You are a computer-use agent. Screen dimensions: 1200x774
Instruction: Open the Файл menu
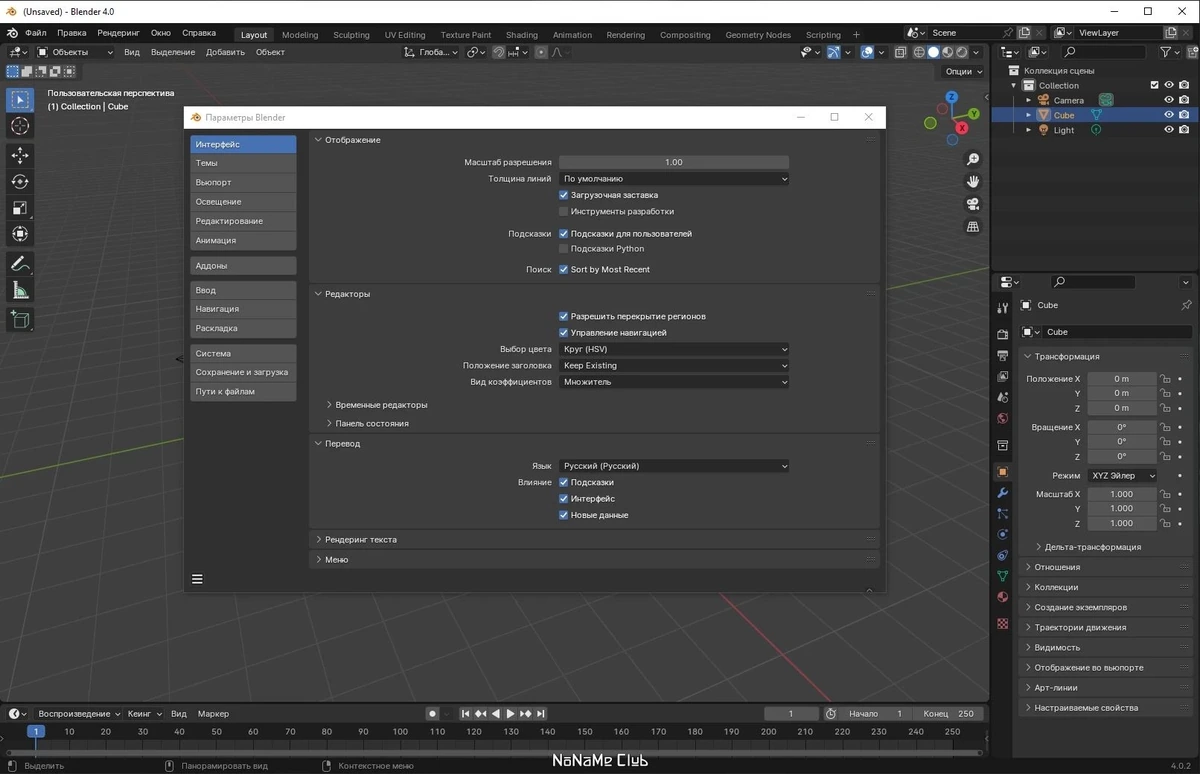point(35,33)
